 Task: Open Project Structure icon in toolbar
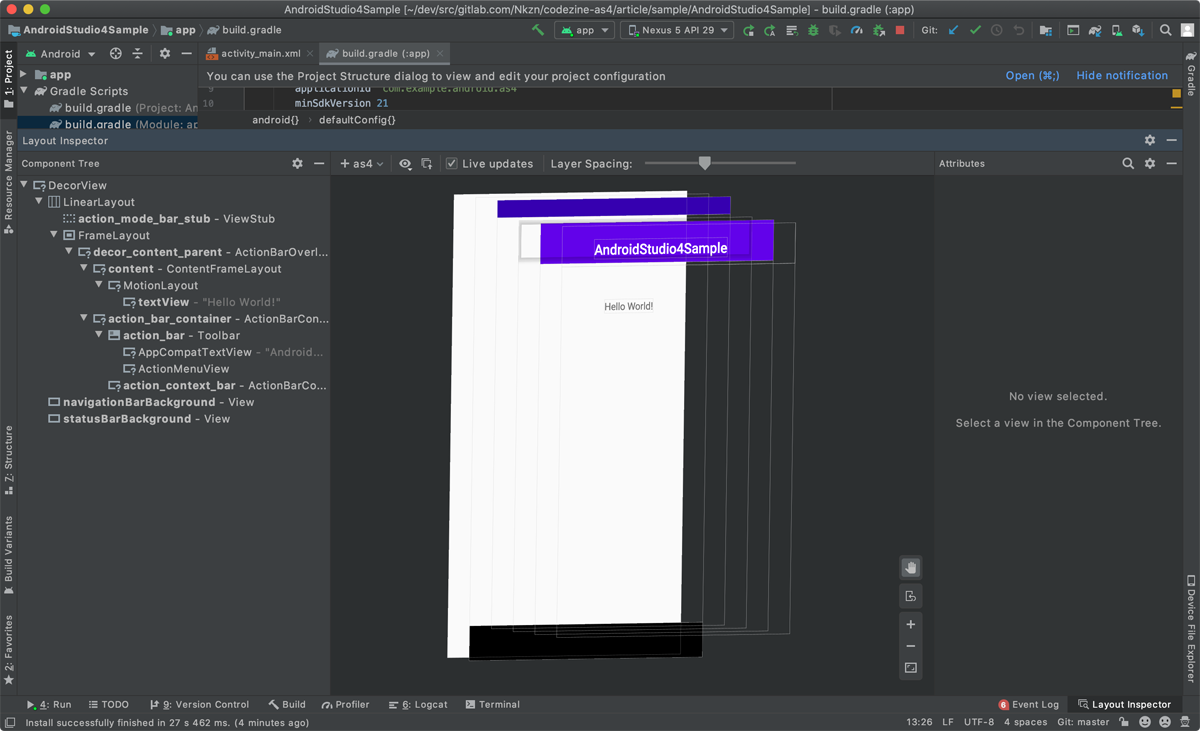[1045, 30]
